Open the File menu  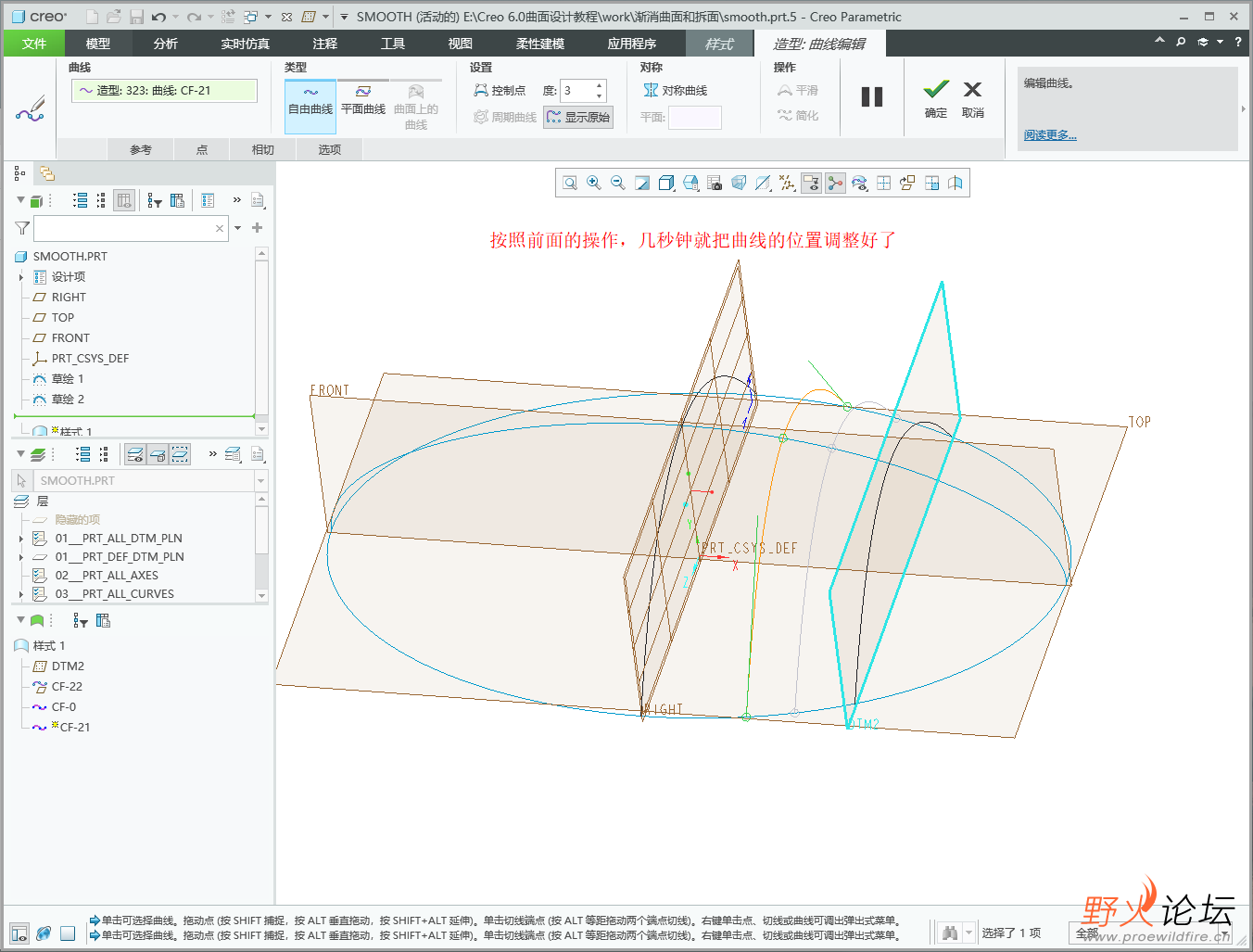(x=34, y=44)
